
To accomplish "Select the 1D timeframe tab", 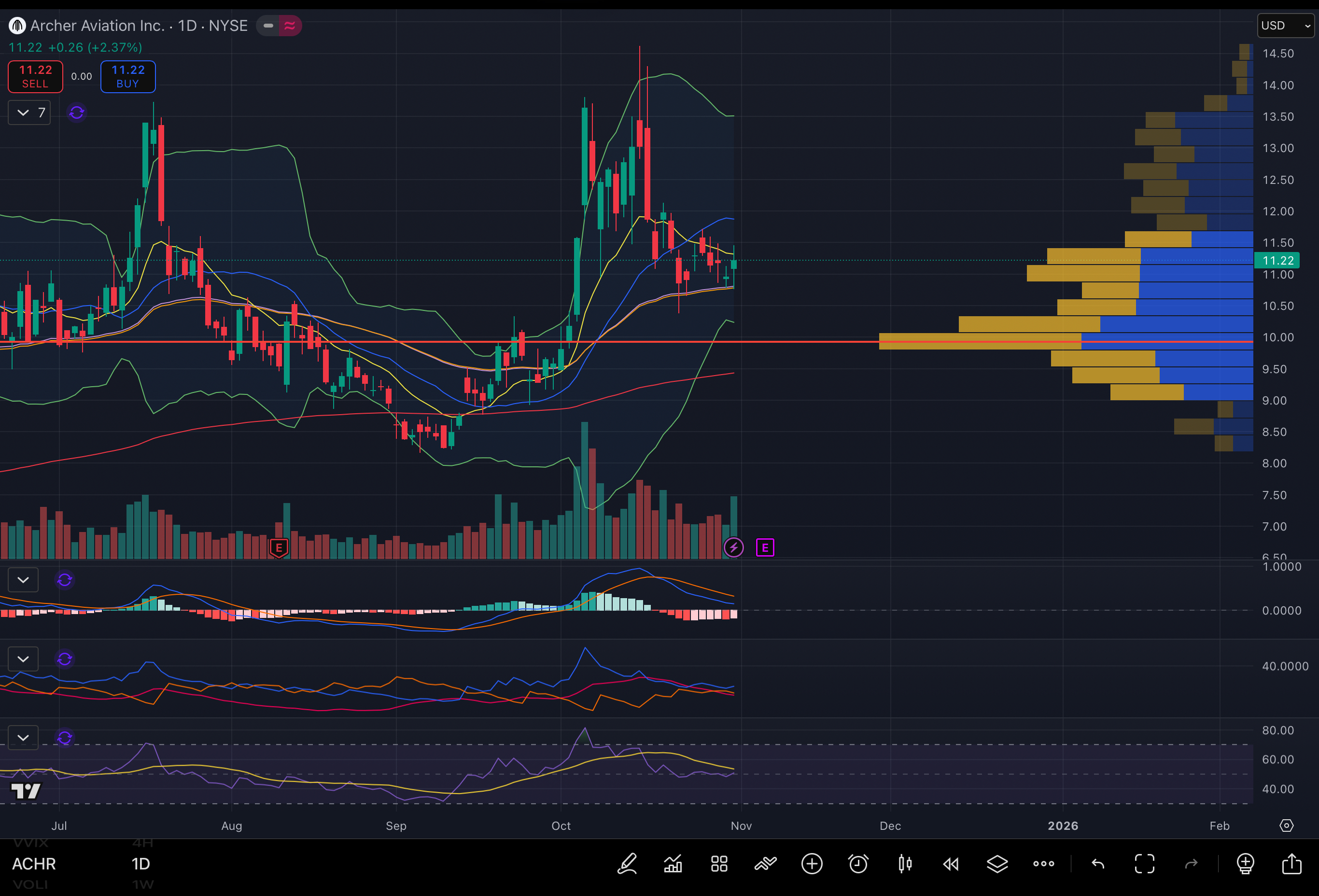I will point(141,864).
